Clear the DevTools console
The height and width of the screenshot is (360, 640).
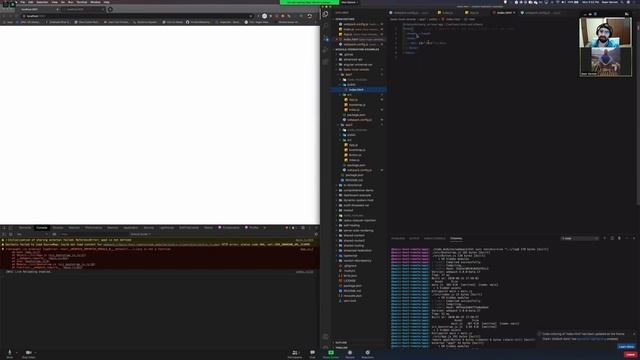[11, 234]
